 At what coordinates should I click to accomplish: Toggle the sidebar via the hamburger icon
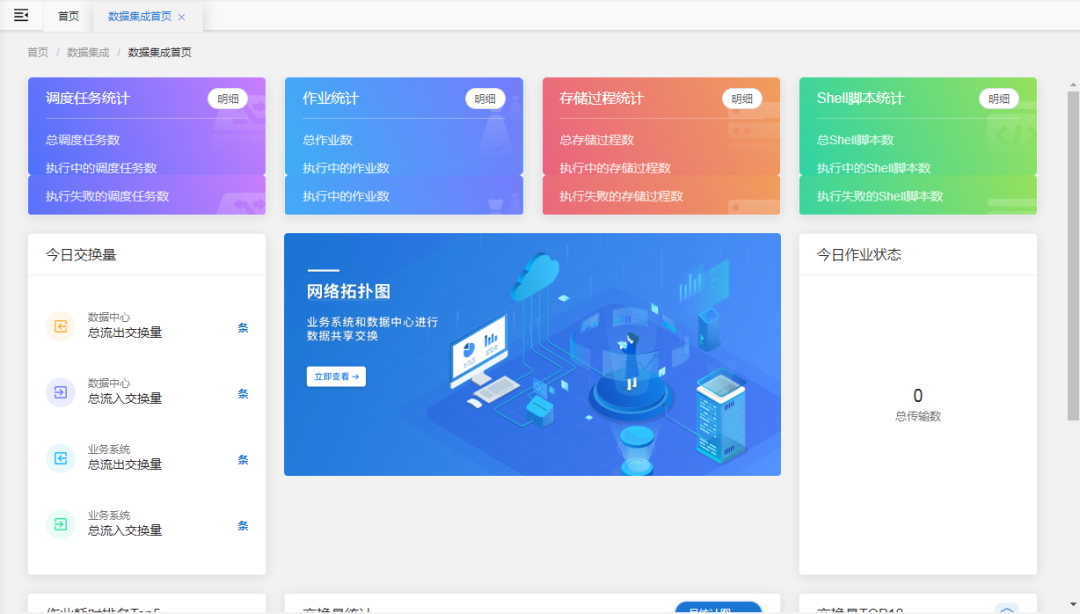[x=21, y=15]
